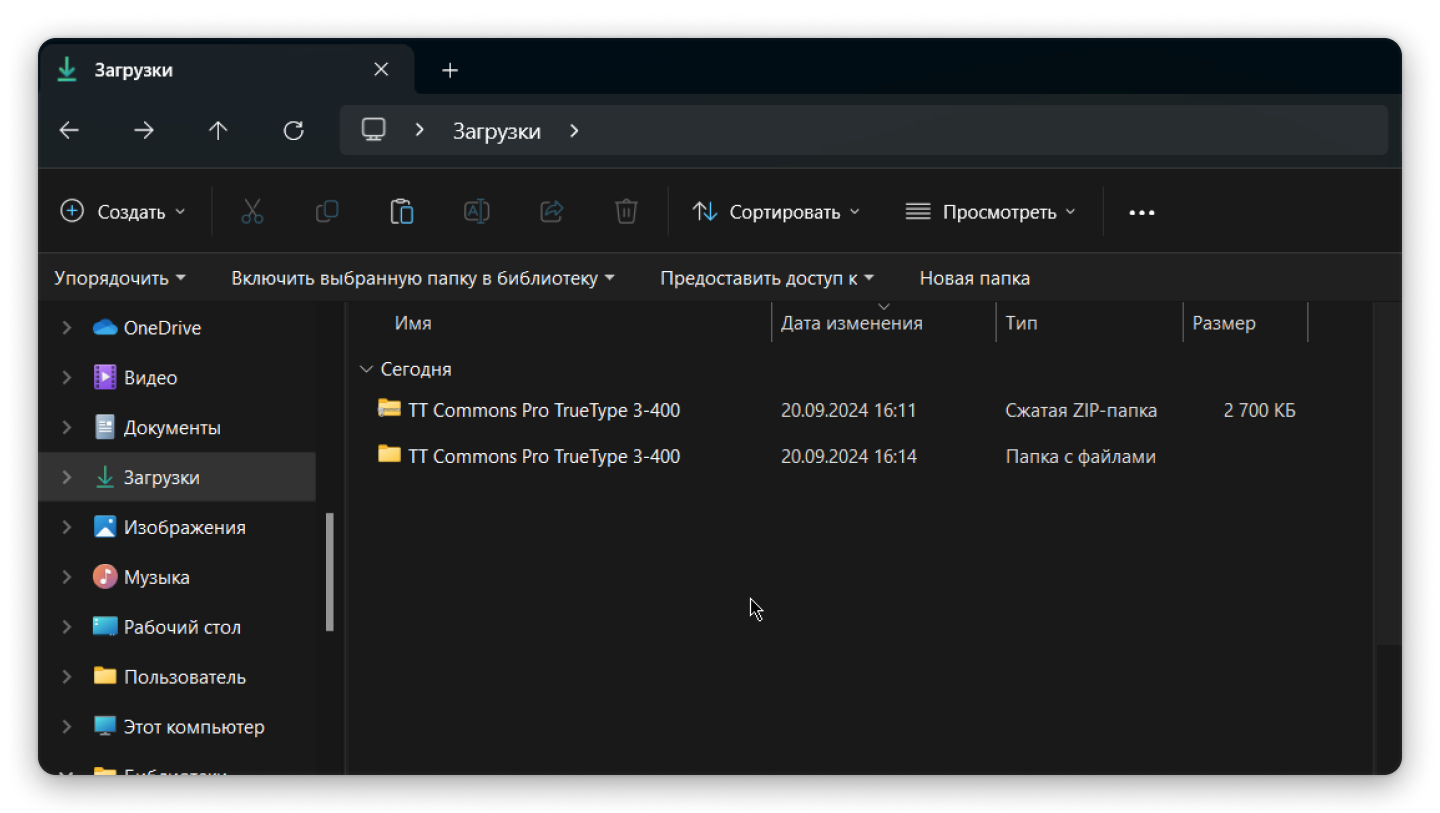Click the yellow folder icon dated 16:14
1440x813 pixels.
389,454
